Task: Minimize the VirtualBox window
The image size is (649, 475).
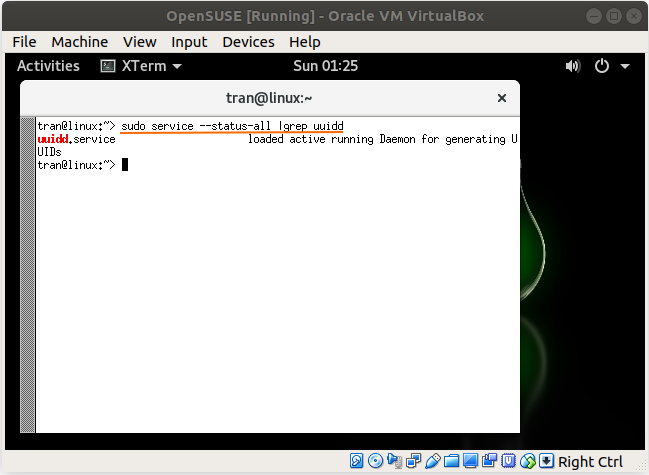Action: click(594, 16)
